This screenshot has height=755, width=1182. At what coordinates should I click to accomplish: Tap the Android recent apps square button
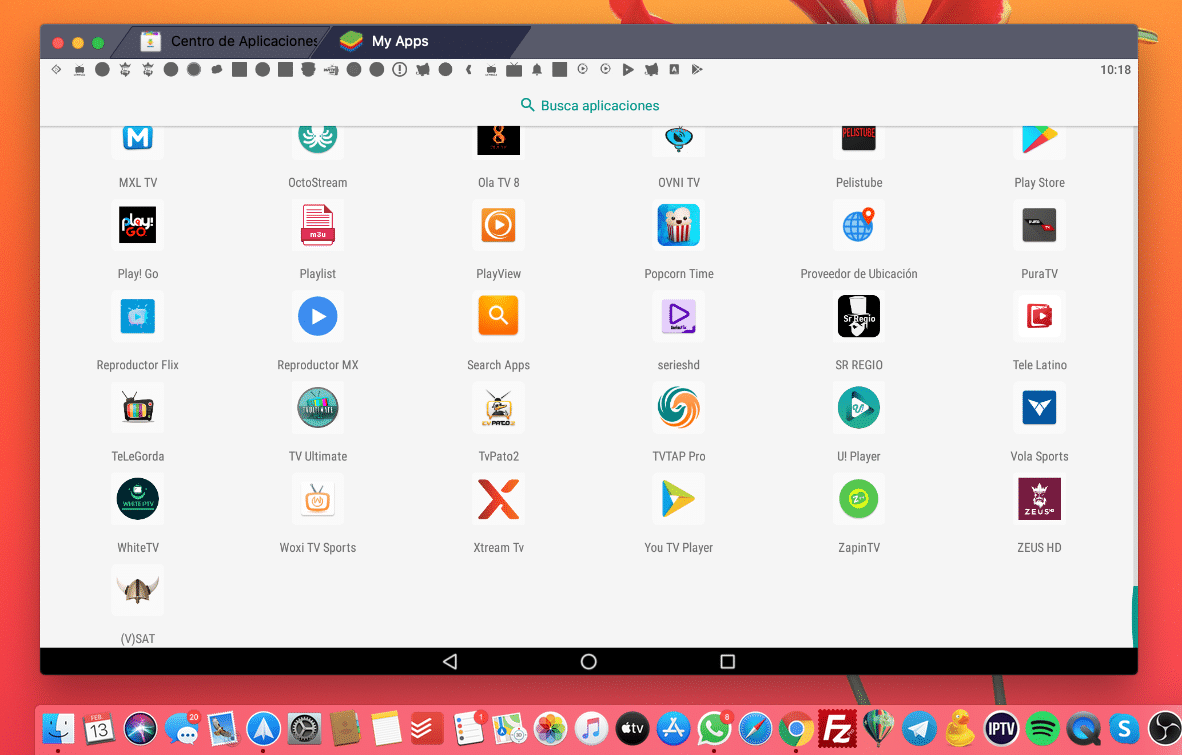[x=727, y=662]
